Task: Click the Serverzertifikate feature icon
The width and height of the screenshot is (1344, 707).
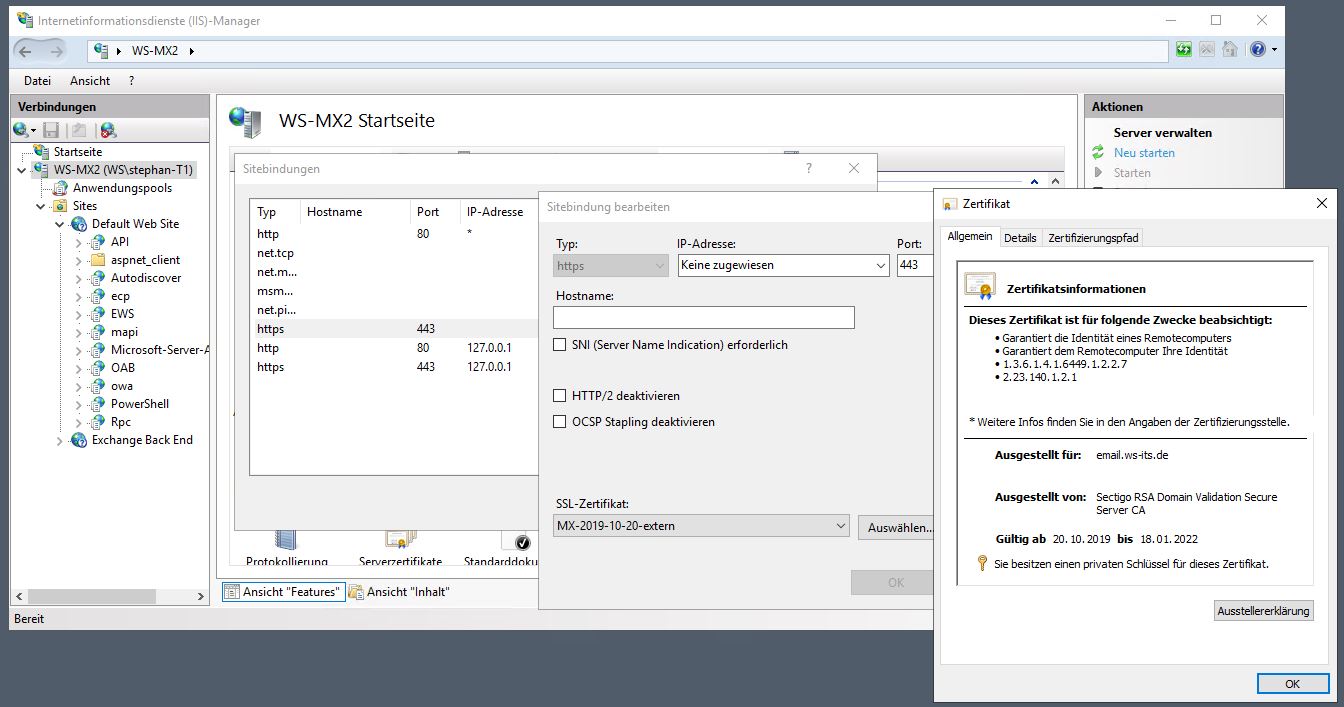Action: (x=400, y=540)
